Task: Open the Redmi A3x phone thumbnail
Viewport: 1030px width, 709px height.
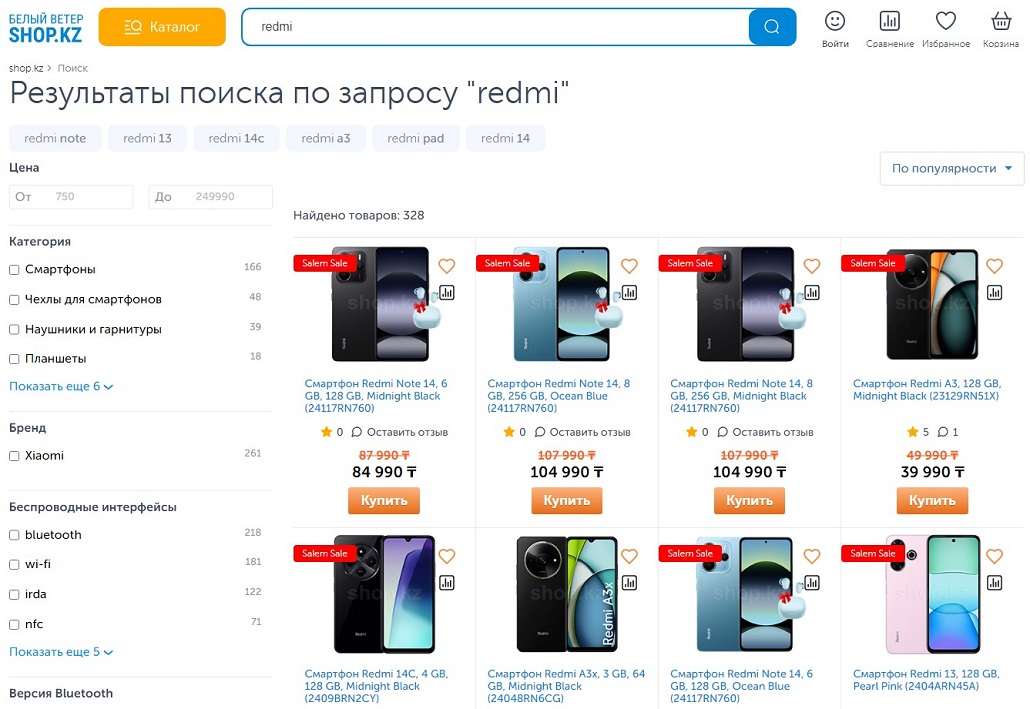Action: point(566,594)
